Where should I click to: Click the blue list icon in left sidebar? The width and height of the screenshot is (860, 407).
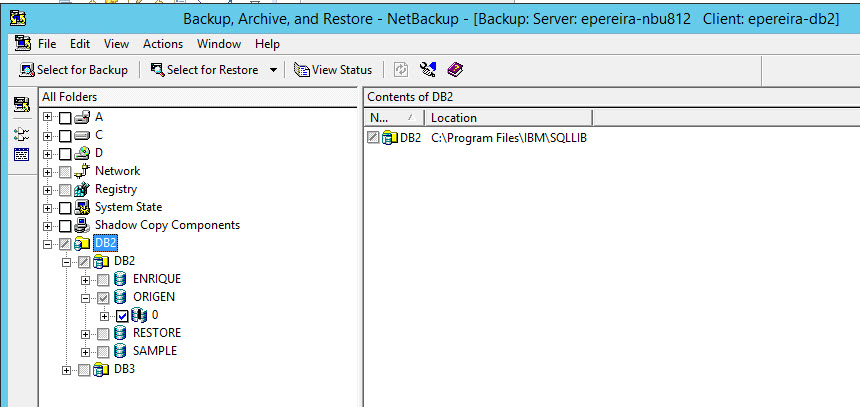(22, 154)
